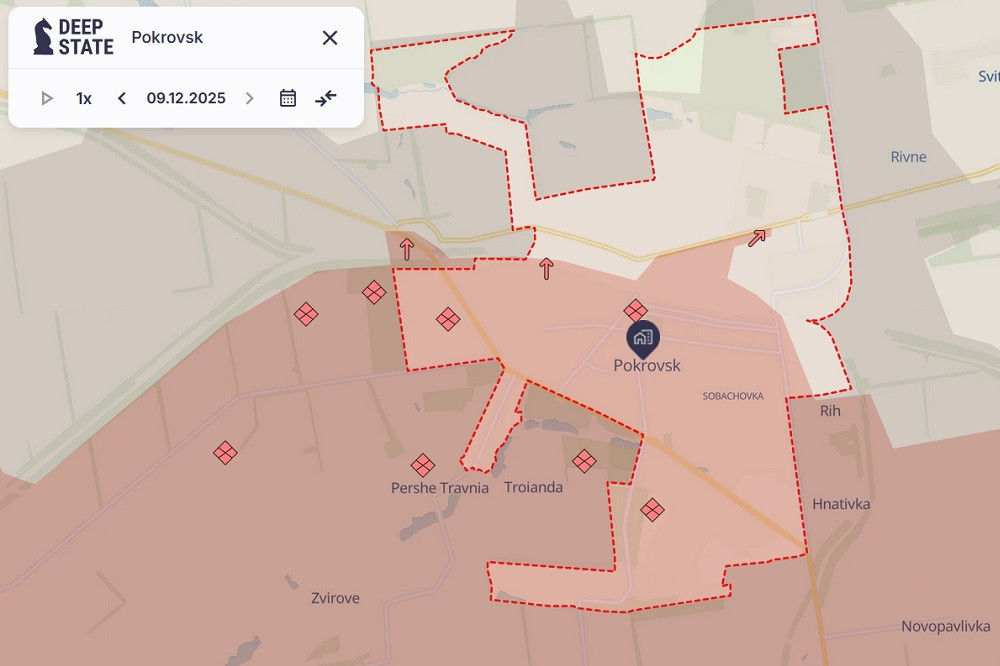Select unit marker above Pershe Travnia label

pyautogui.click(x=423, y=465)
